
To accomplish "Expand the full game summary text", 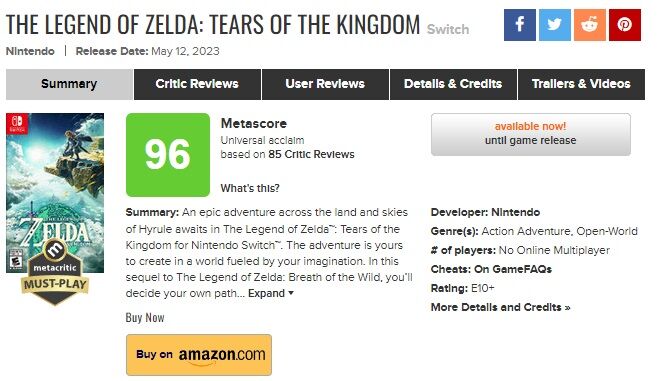I will coord(271,293).
